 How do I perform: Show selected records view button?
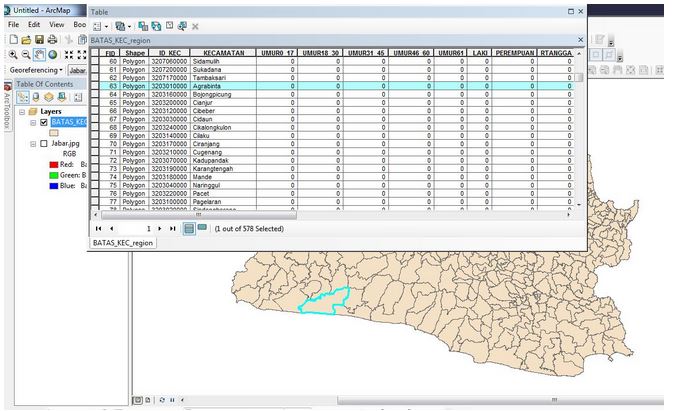202,228
